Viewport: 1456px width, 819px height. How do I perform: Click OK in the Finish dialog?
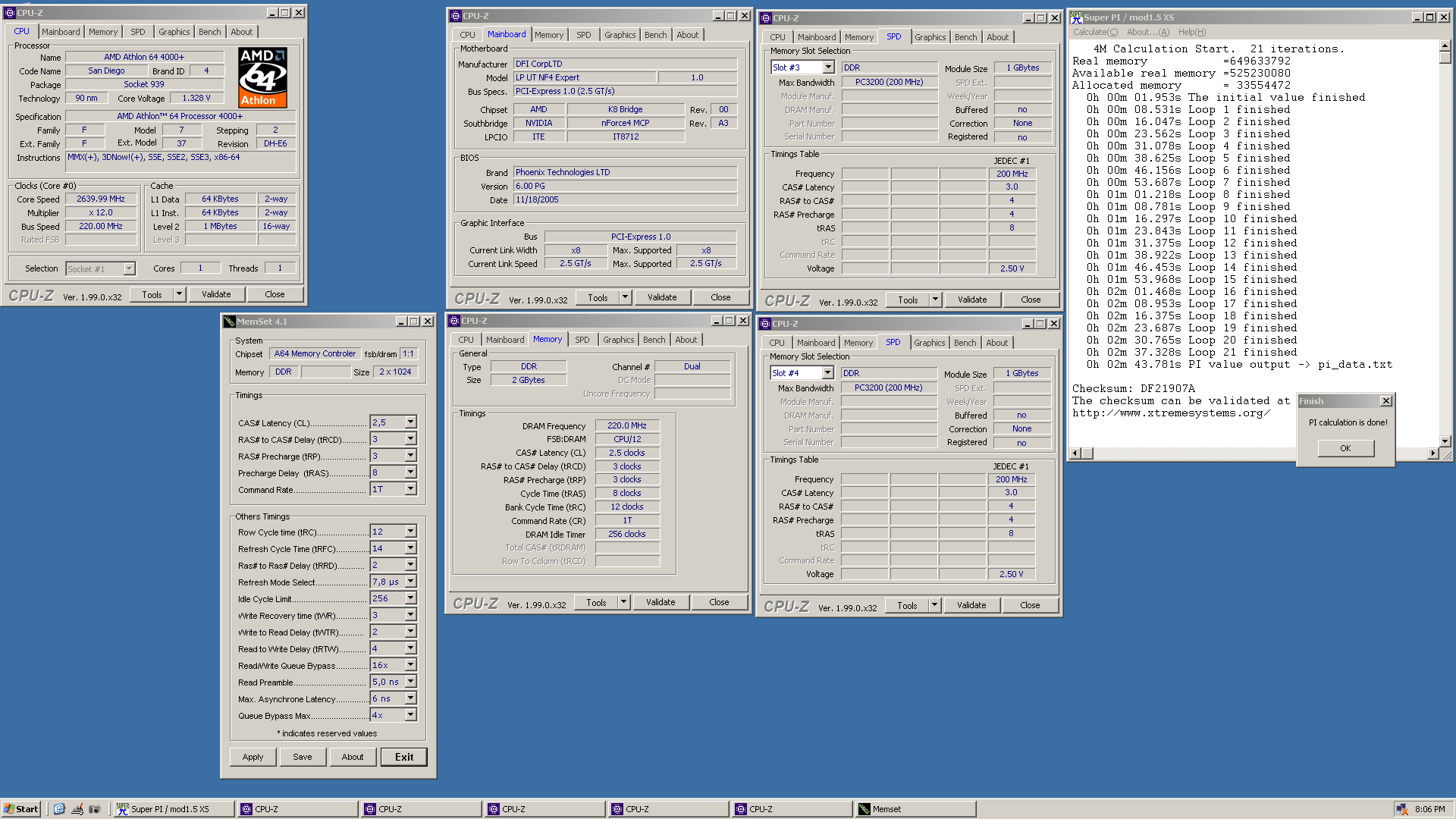pos(1345,448)
